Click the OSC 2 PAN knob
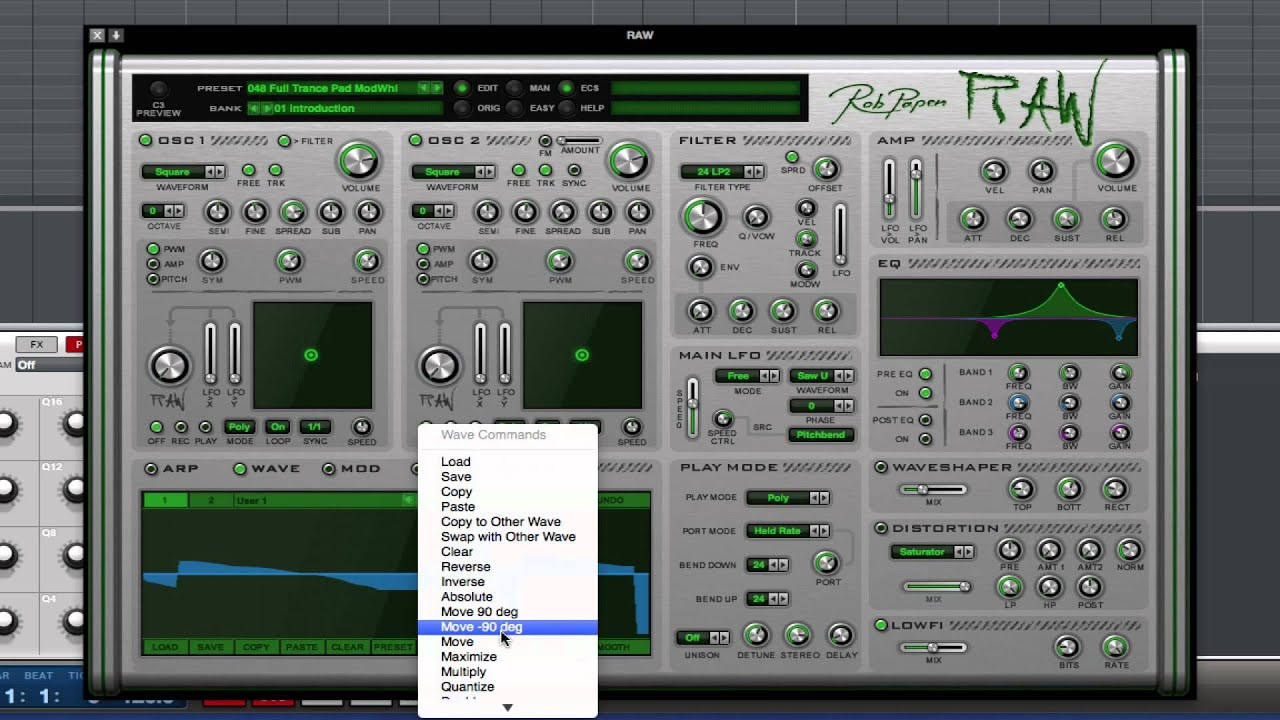 (638, 212)
